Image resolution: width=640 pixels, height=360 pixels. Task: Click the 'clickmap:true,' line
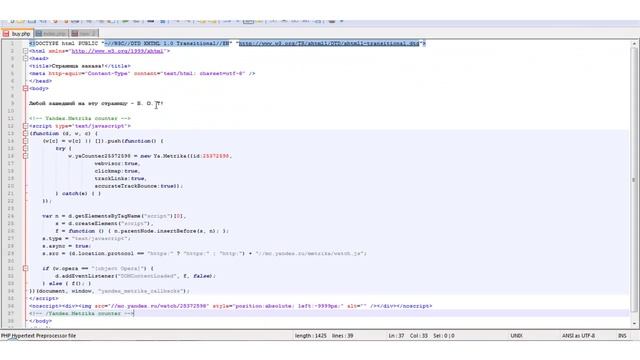[x=118, y=171]
